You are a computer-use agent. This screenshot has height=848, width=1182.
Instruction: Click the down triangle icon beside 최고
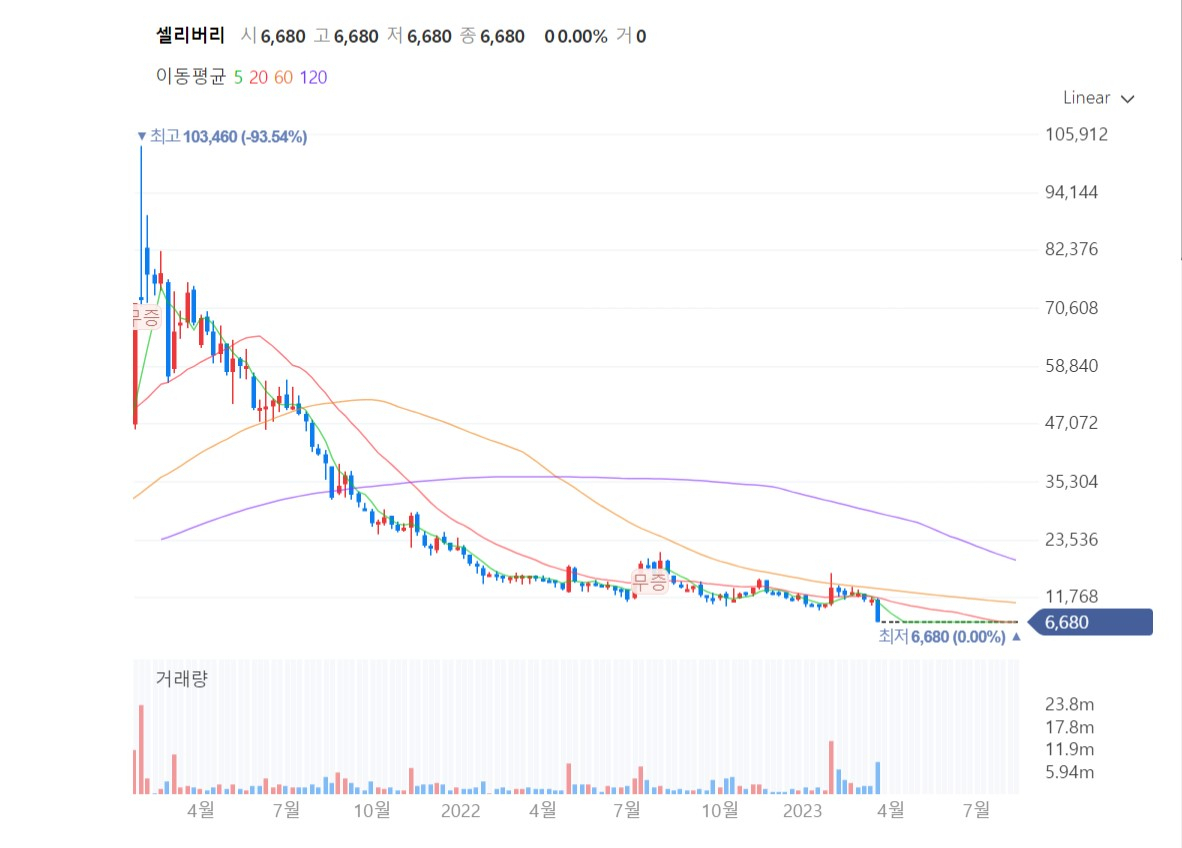[x=141, y=136]
